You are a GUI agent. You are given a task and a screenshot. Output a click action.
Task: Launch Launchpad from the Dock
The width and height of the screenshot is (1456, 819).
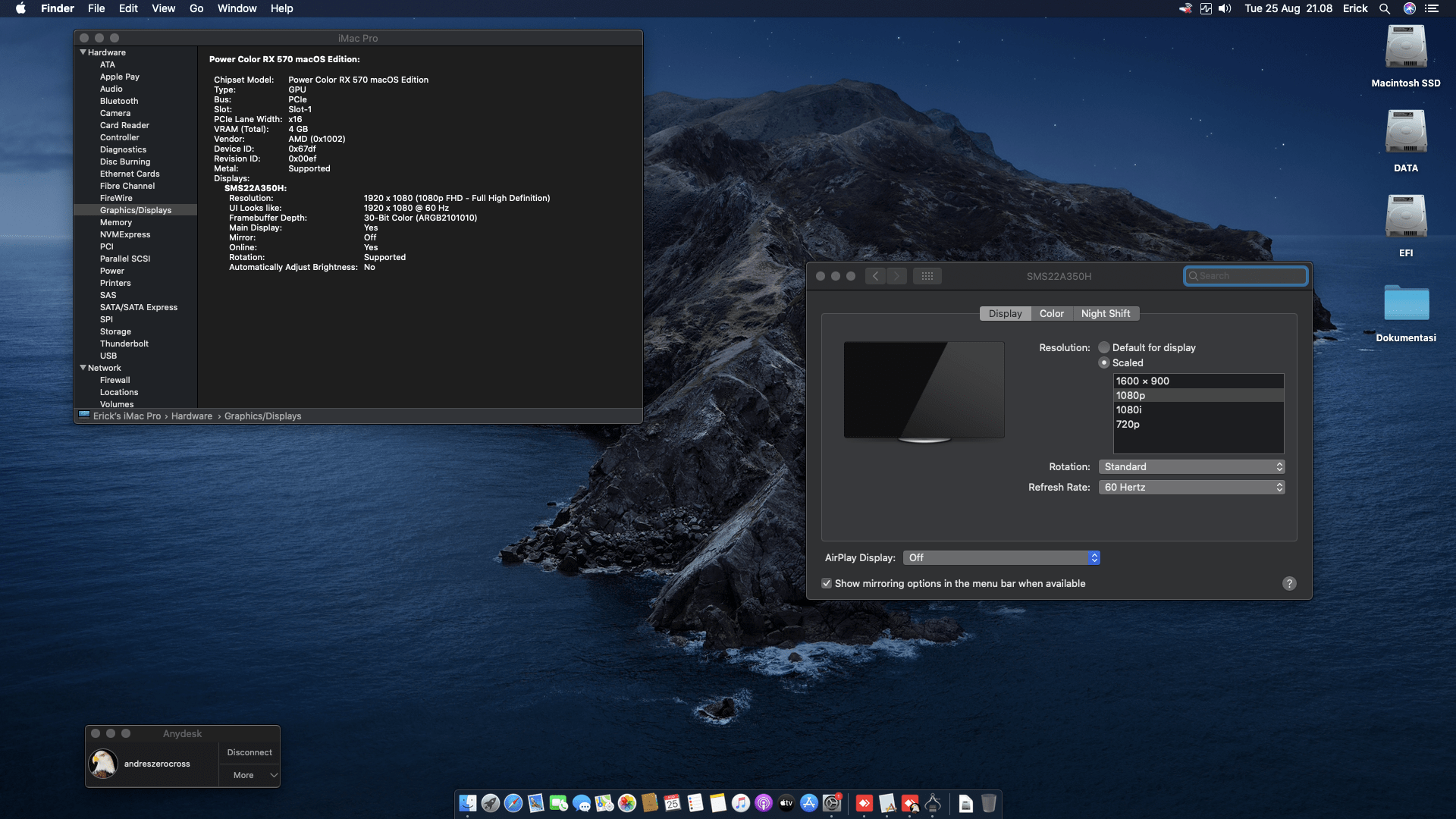pos(491,803)
